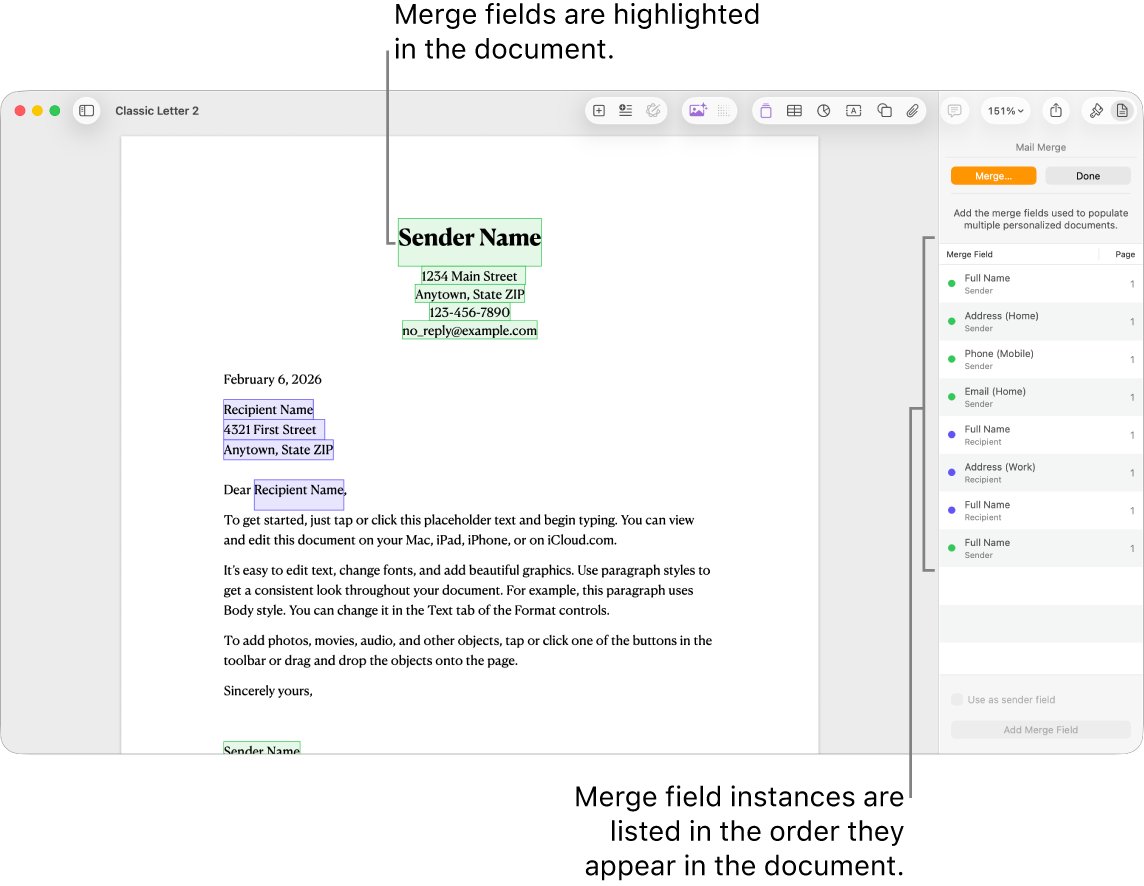Add a text box using the Text icon
Image resolution: width=1144 pixels, height=886 pixels.
pos(854,111)
